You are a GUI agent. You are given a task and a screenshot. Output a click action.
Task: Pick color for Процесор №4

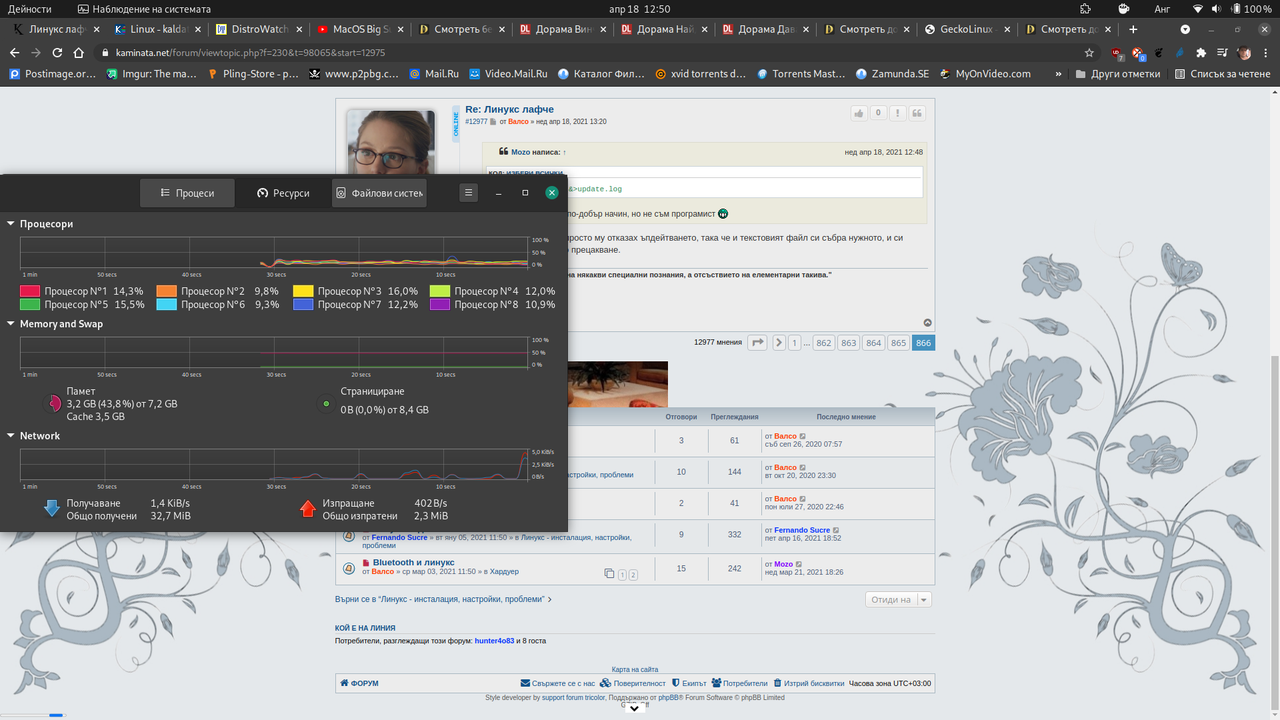click(440, 291)
